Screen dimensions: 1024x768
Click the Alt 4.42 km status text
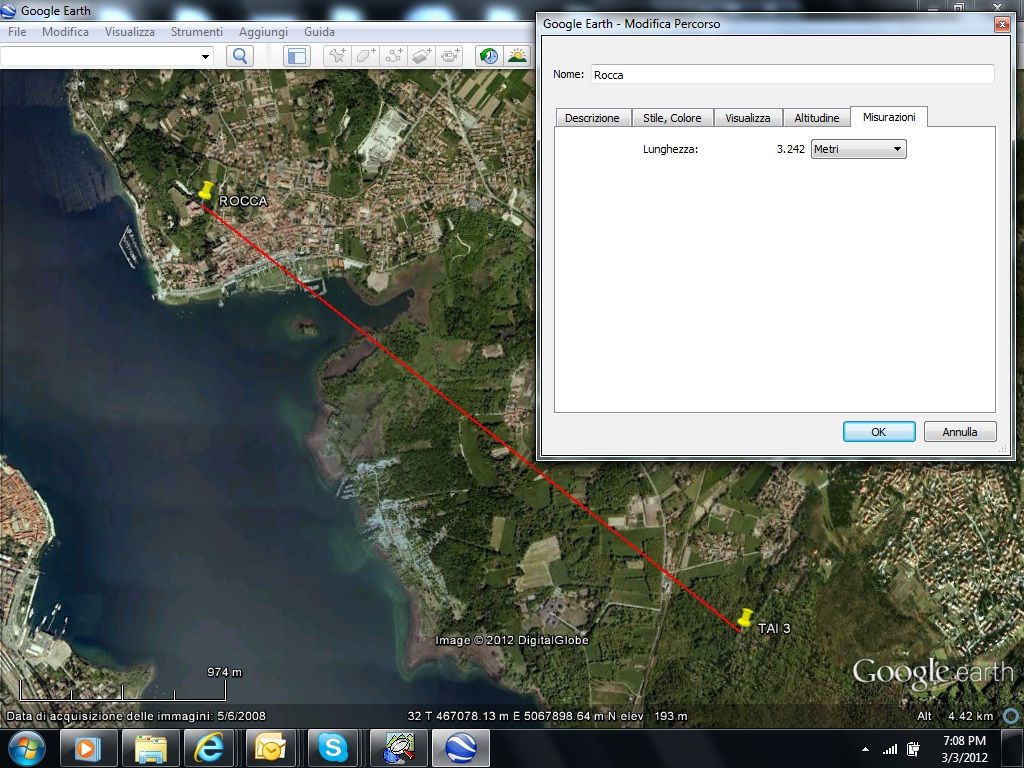tap(955, 716)
